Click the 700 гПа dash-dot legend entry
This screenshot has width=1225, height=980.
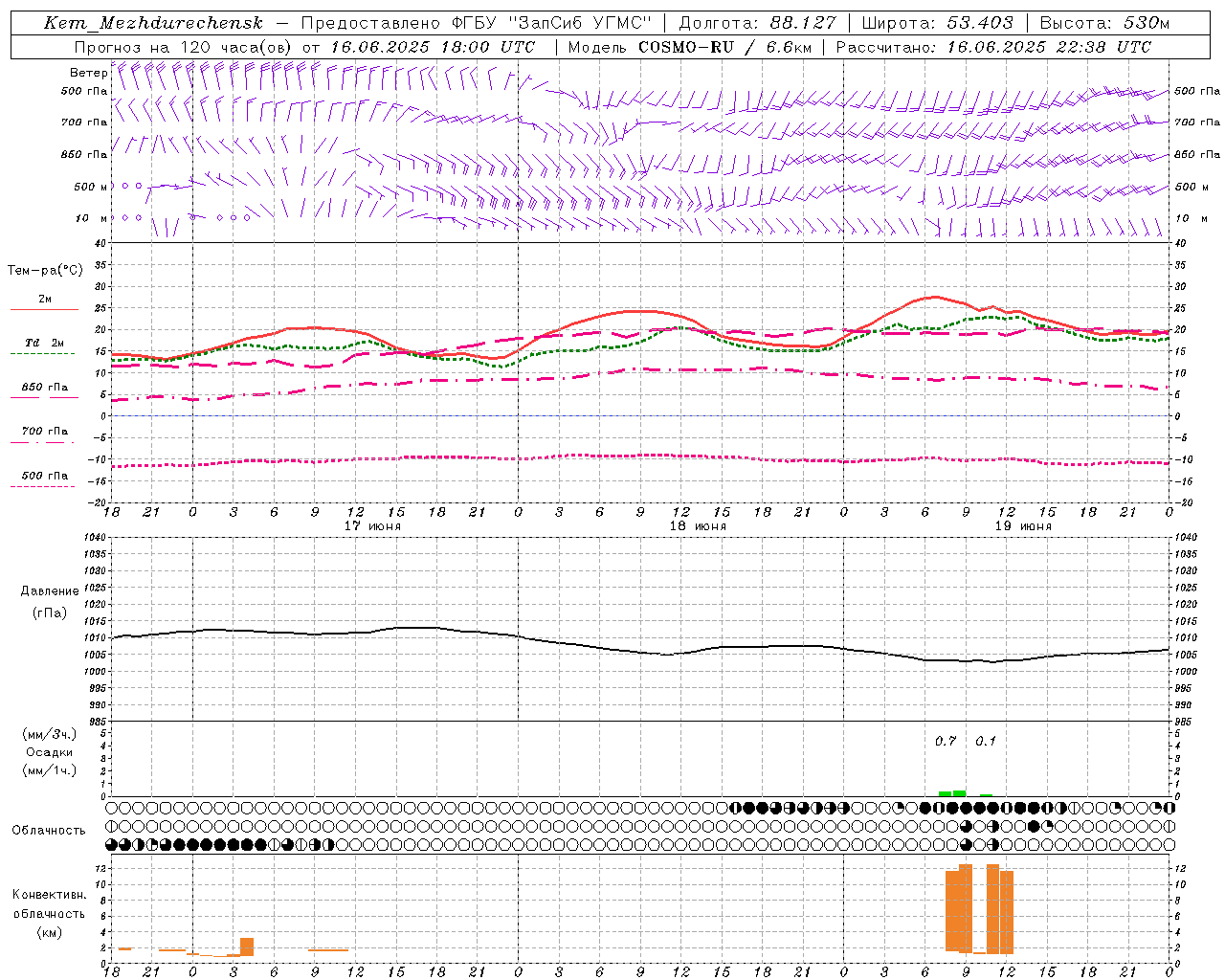pyautogui.click(x=44, y=435)
